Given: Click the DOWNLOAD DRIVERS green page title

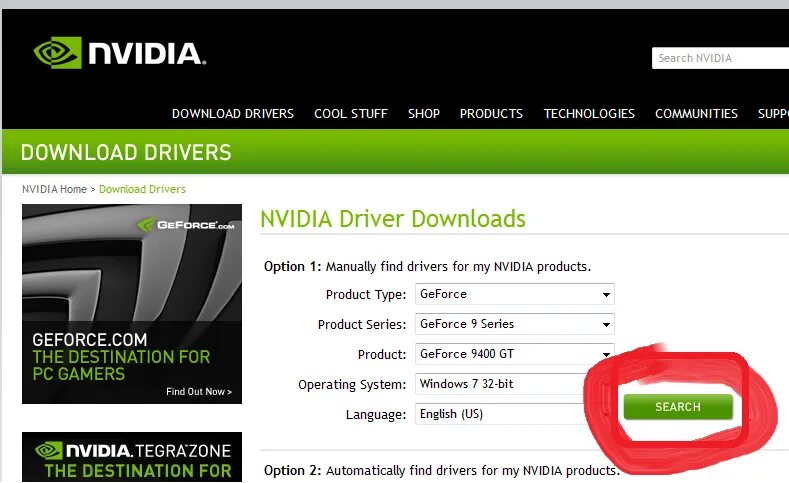Looking at the screenshot, I should [126, 152].
